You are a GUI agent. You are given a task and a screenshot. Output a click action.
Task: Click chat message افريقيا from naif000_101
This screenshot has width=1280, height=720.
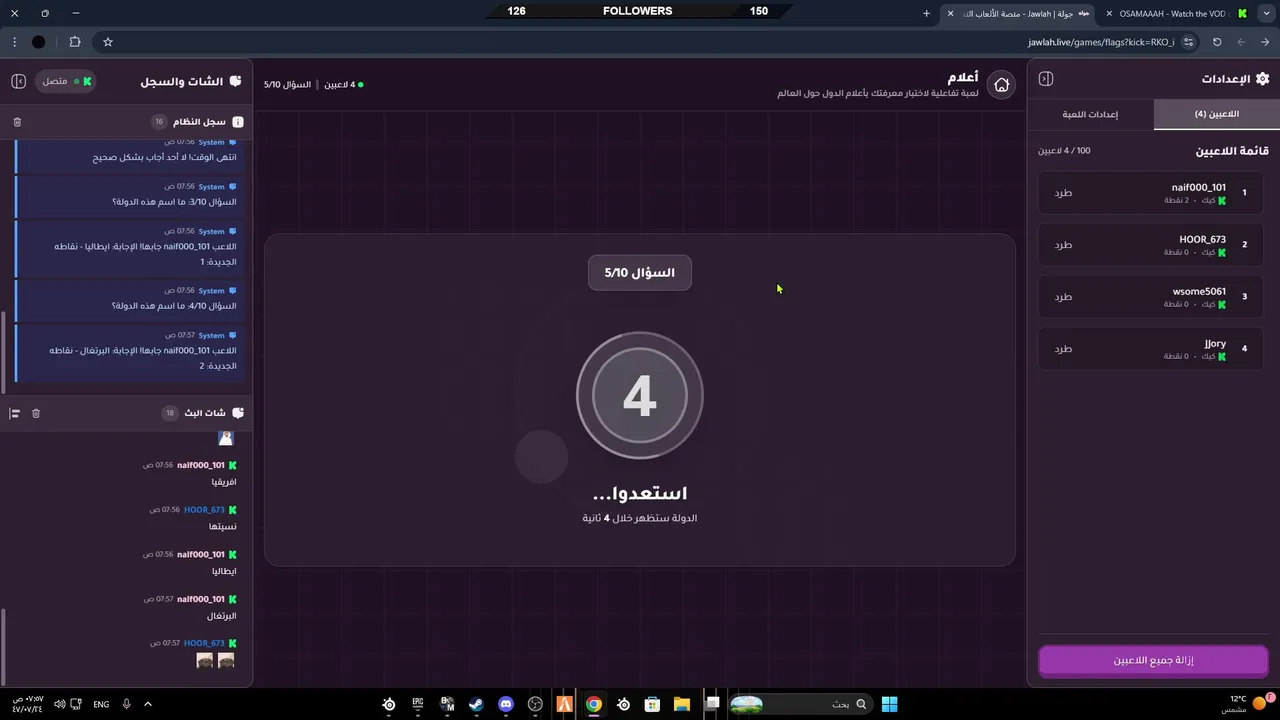[x=224, y=482]
